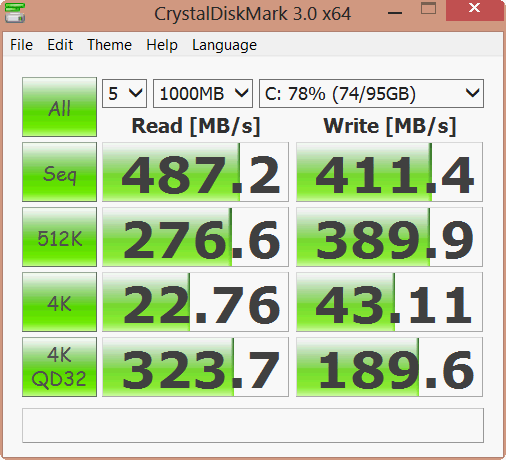This screenshot has height=460, width=506.
Task: Open the Language menu
Action: (224, 45)
